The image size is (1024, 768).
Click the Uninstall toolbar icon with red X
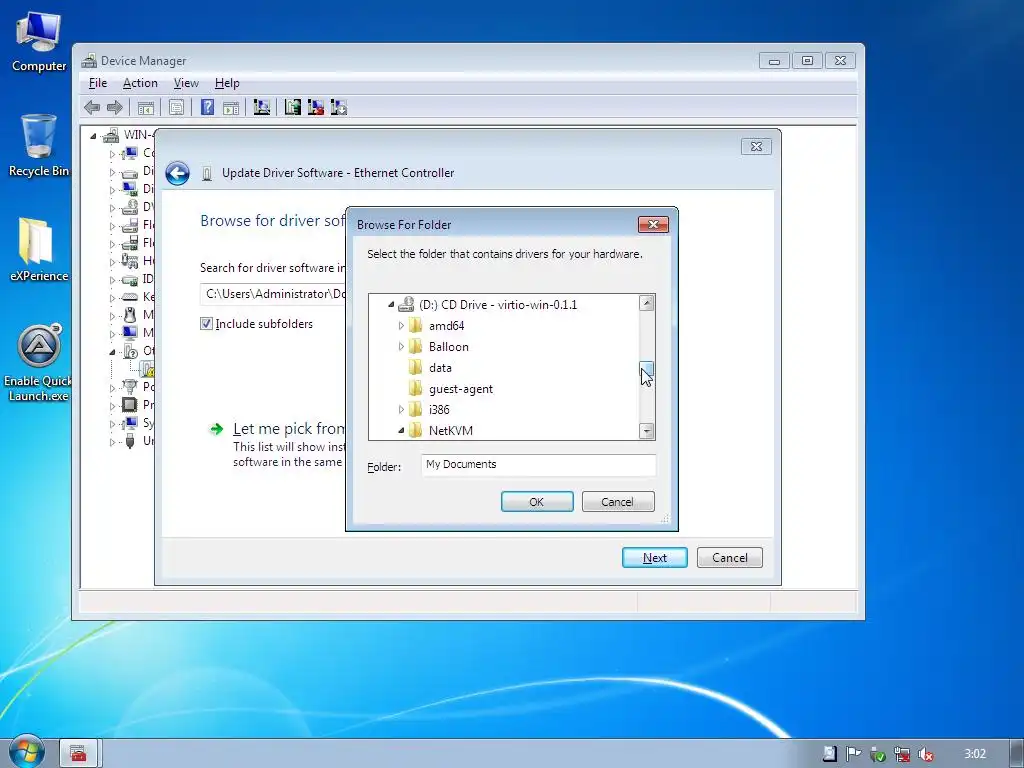point(315,107)
